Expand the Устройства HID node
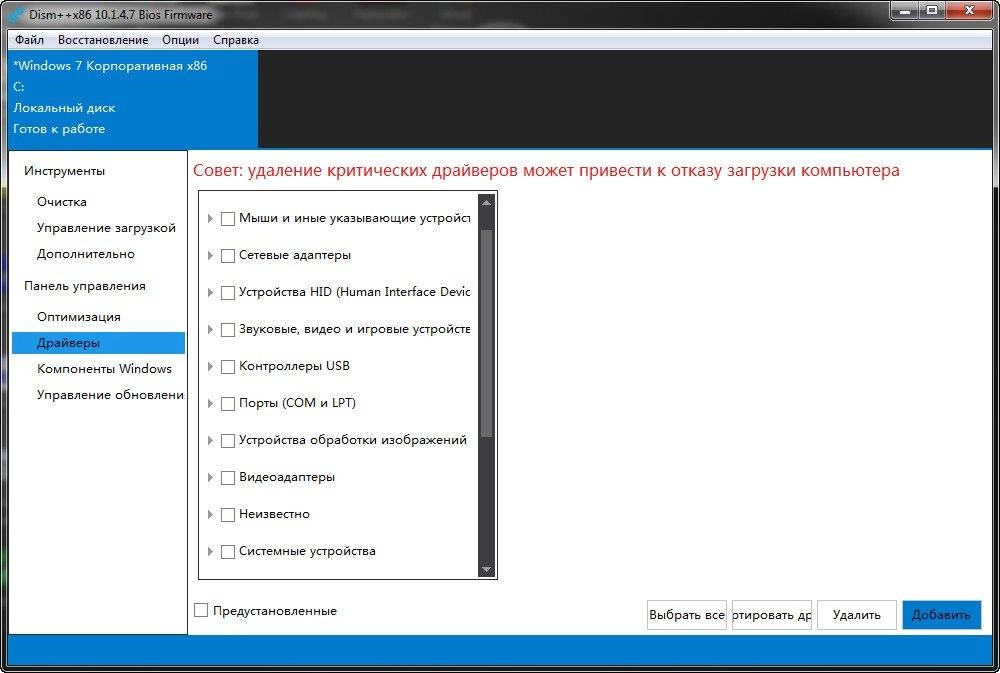This screenshot has width=1000, height=673. tap(210, 293)
